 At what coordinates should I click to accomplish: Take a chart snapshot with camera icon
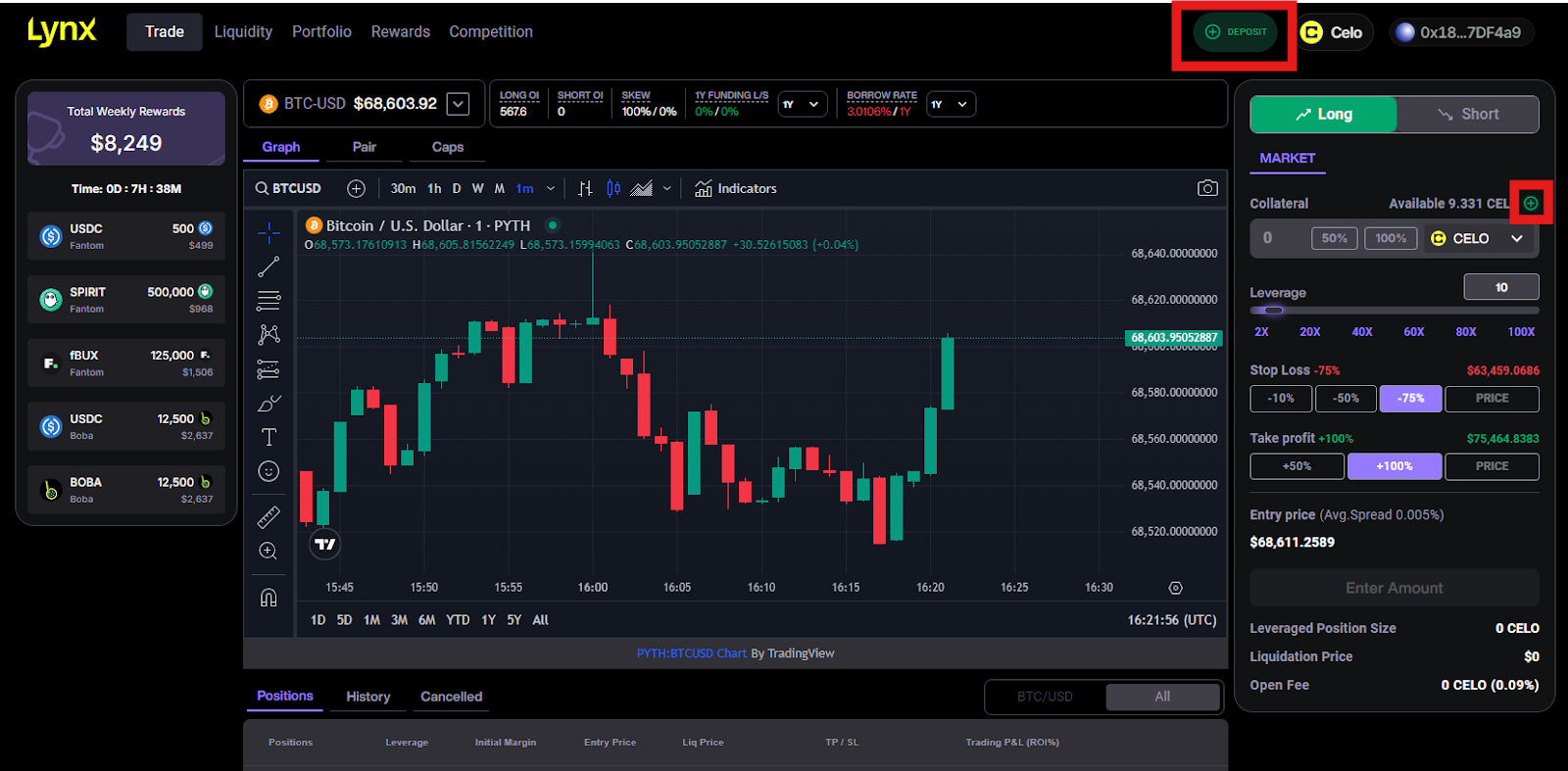[x=1207, y=188]
